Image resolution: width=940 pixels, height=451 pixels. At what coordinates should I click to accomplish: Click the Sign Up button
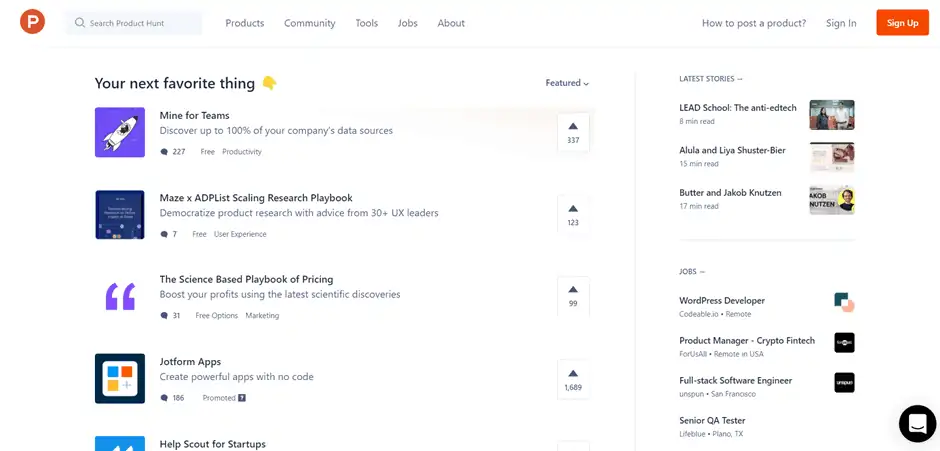point(902,23)
